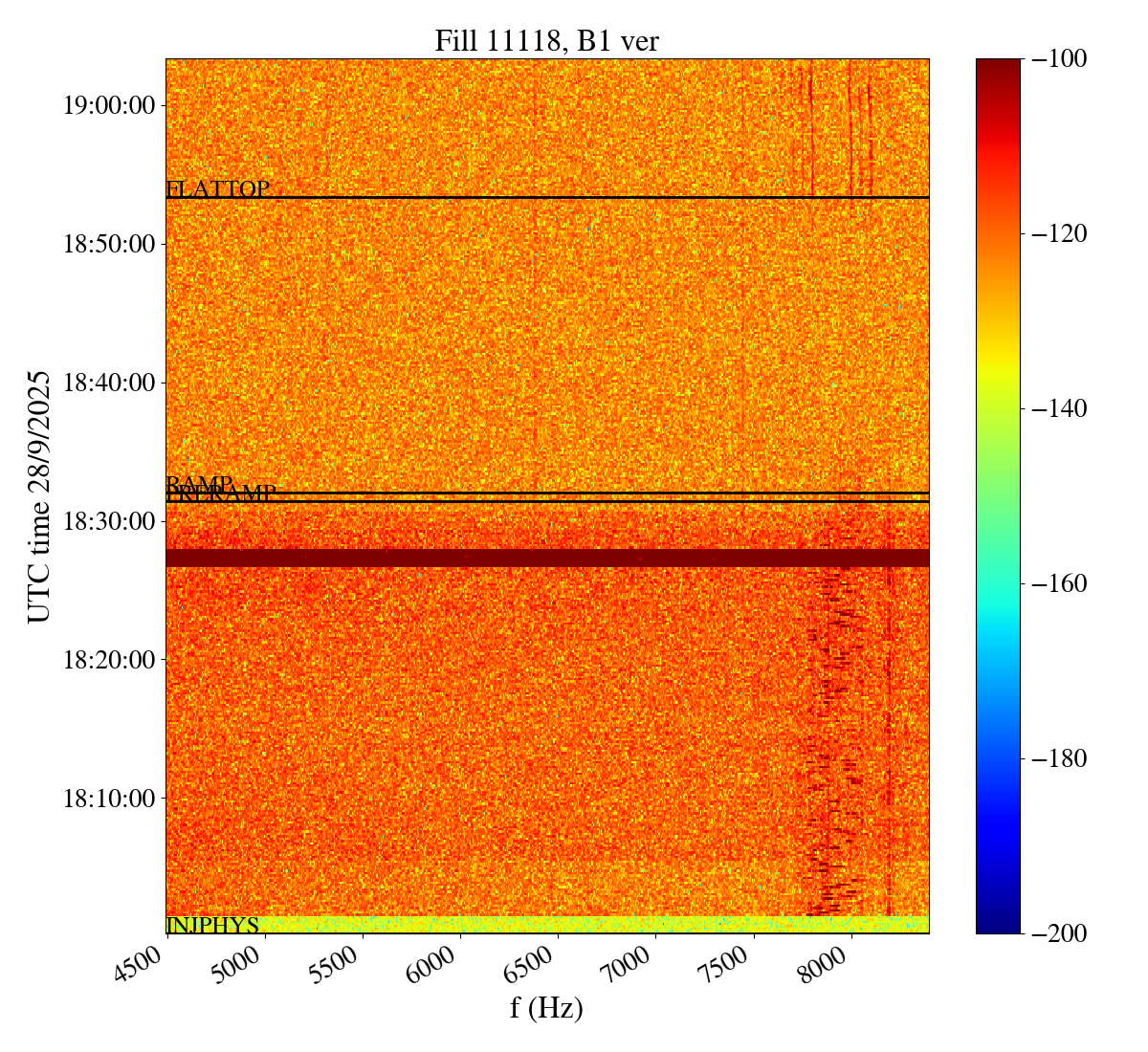Select the RAMP marker label text
The width and height of the screenshot is (1148, 1052).
200,483
